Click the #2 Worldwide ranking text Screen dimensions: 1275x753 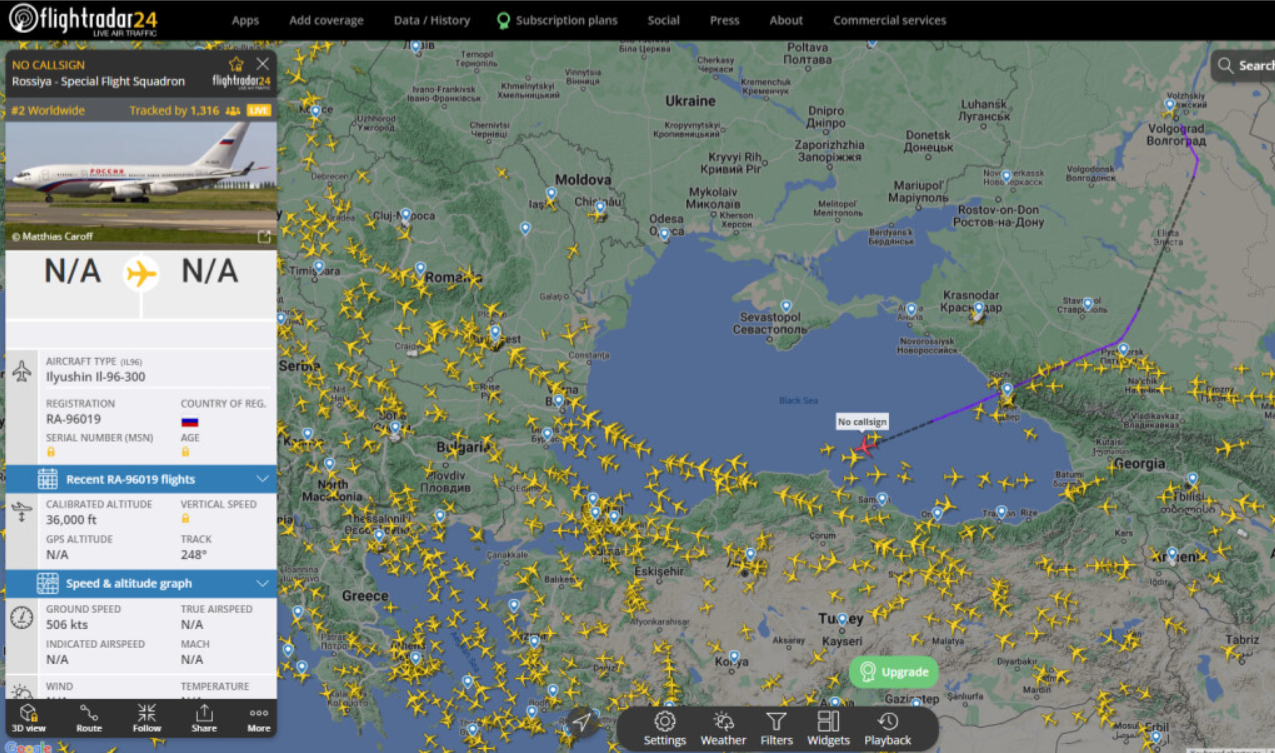tap(48, 110)
